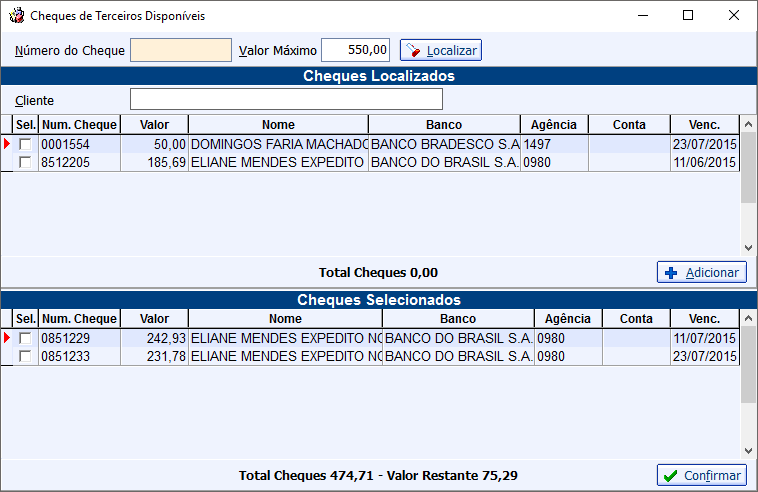Click the Valor Máximo input field
758x492 pixels.
[x=355, y=50]
